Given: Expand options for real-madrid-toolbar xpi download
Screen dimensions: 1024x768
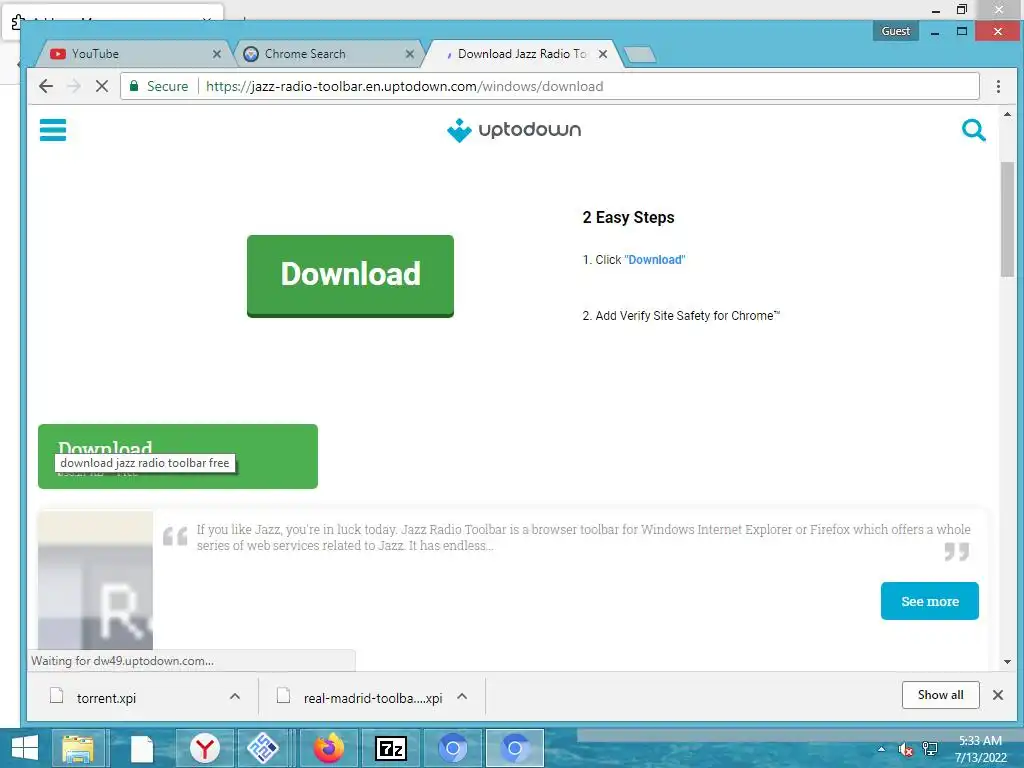Looking at the screenshot, I should tap(462, 697).
